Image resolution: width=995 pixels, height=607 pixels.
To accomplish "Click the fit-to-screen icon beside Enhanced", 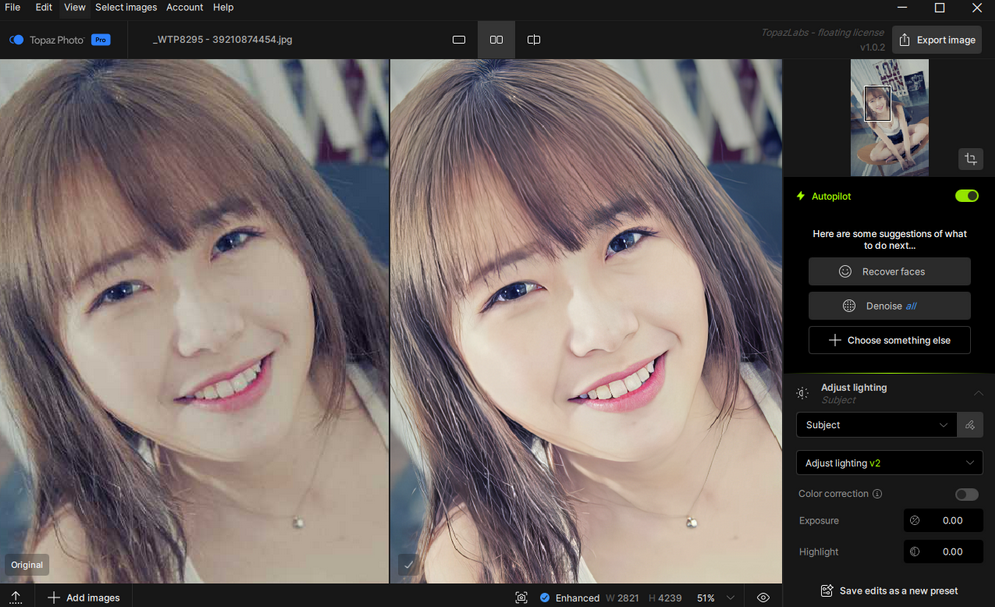I will click(x=521, y=598).
